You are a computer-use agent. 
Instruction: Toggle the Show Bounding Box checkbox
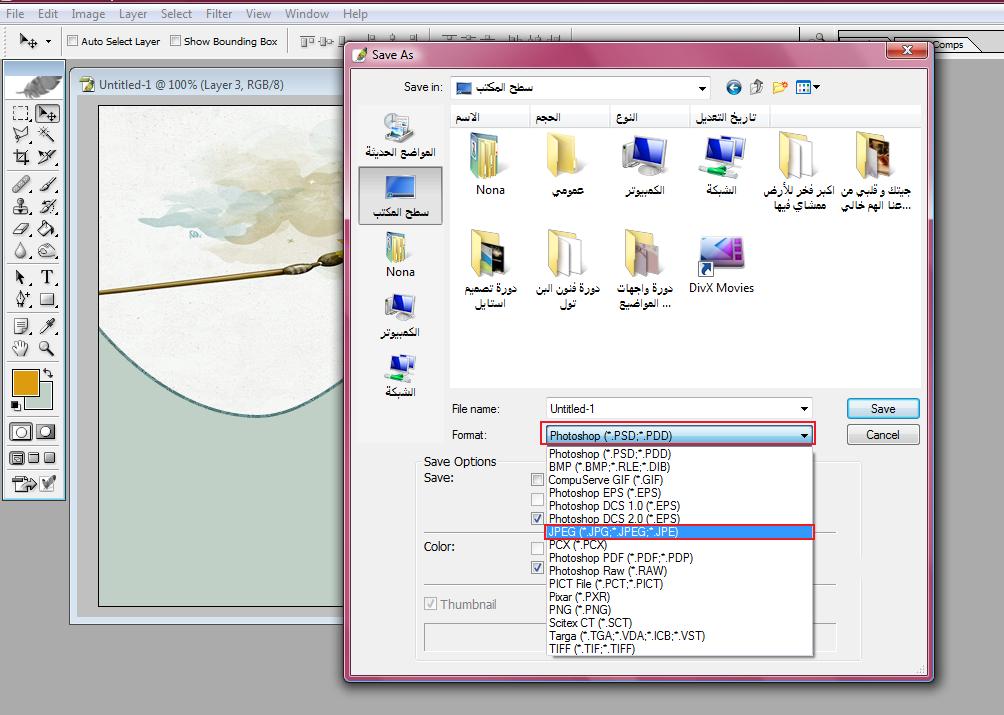point(175,41)
